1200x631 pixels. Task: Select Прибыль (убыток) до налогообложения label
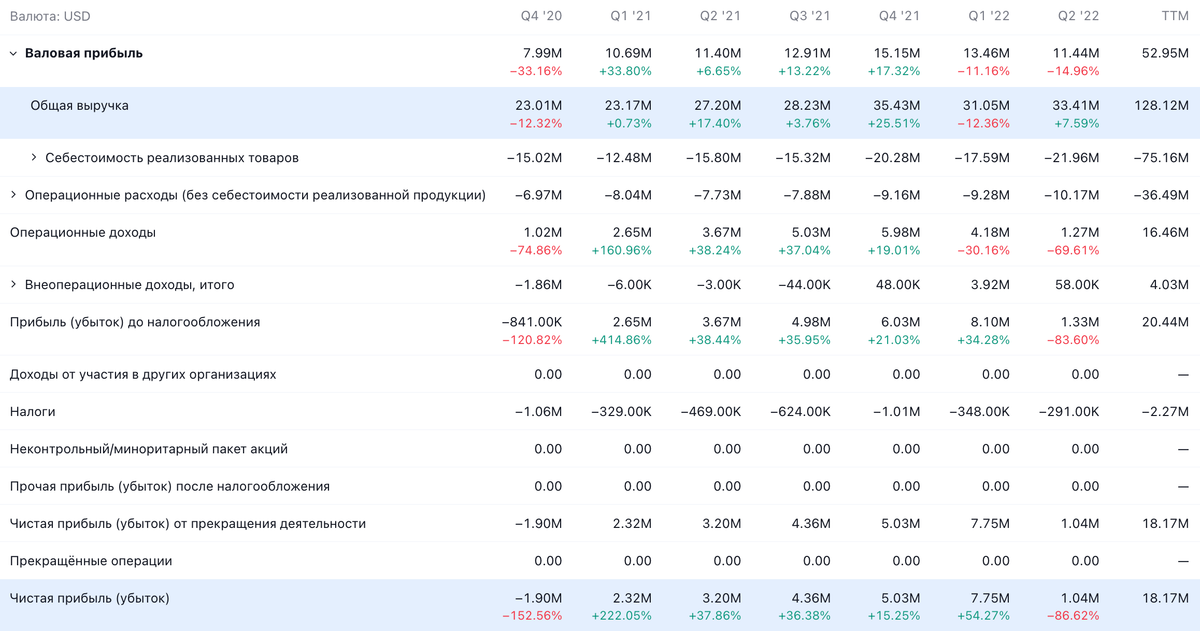pos(135,322)
